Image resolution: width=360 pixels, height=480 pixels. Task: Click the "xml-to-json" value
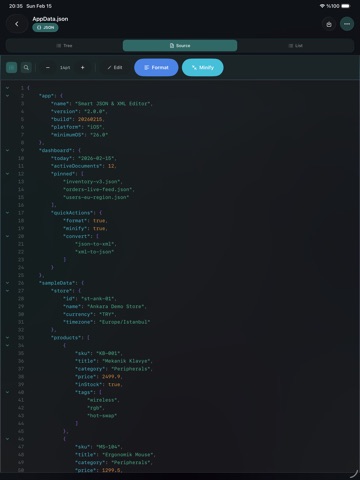pyautogui.click(x=95, y=252)
